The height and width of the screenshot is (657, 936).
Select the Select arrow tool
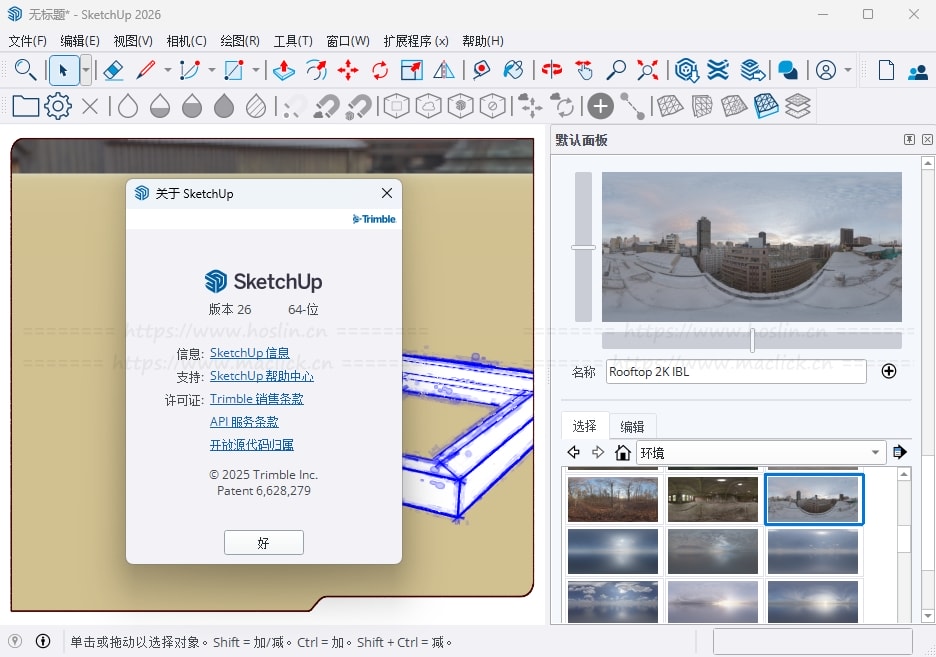[62, 70]
